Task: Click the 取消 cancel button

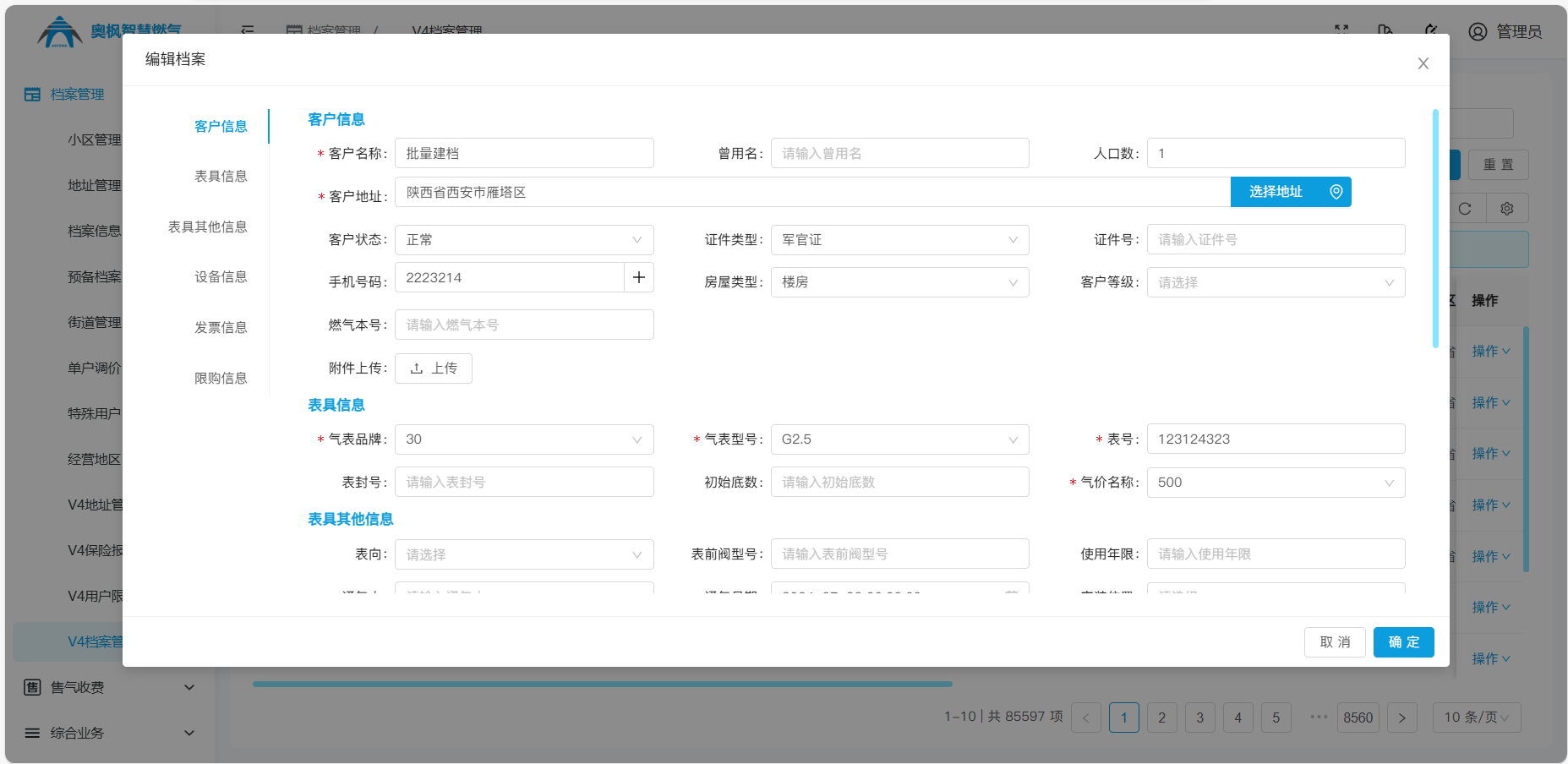Action: pos(1335,642)
